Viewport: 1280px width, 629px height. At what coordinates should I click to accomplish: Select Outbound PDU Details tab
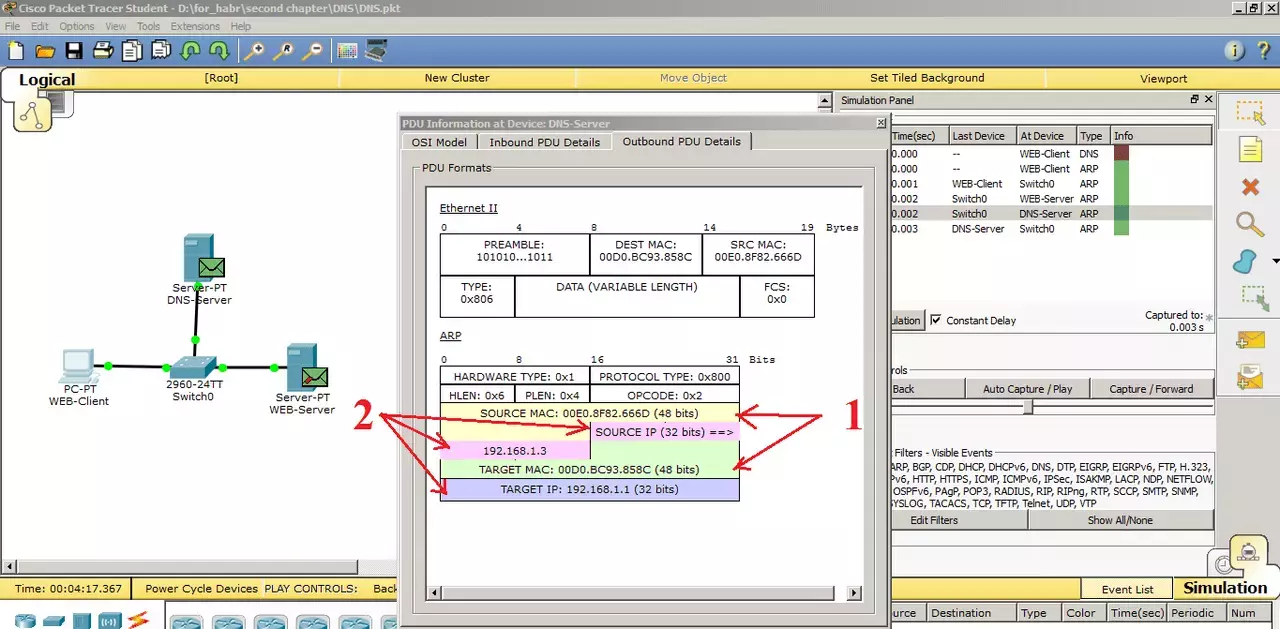pos(682,141)
